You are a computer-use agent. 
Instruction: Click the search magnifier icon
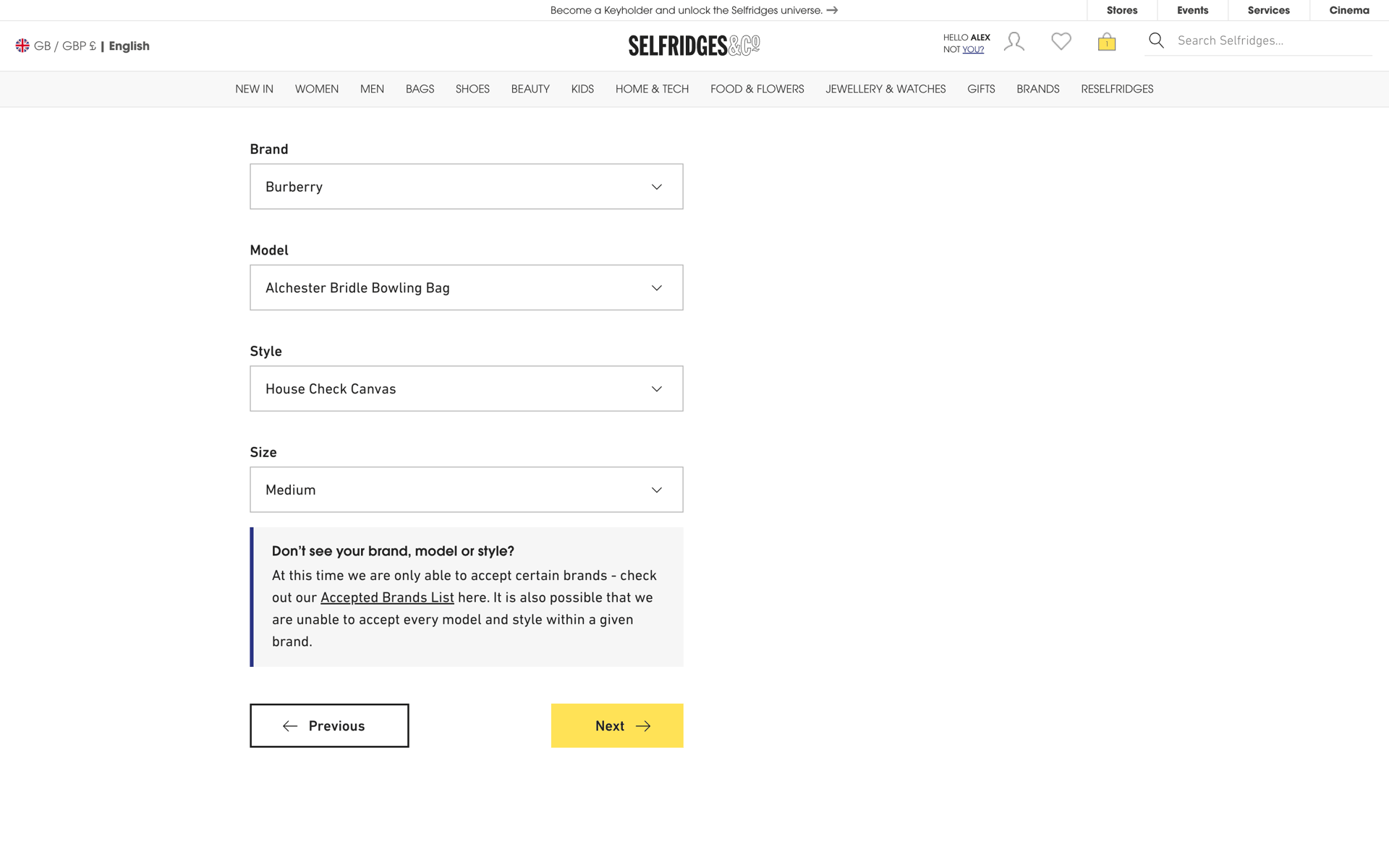(x=1156, y=41)
